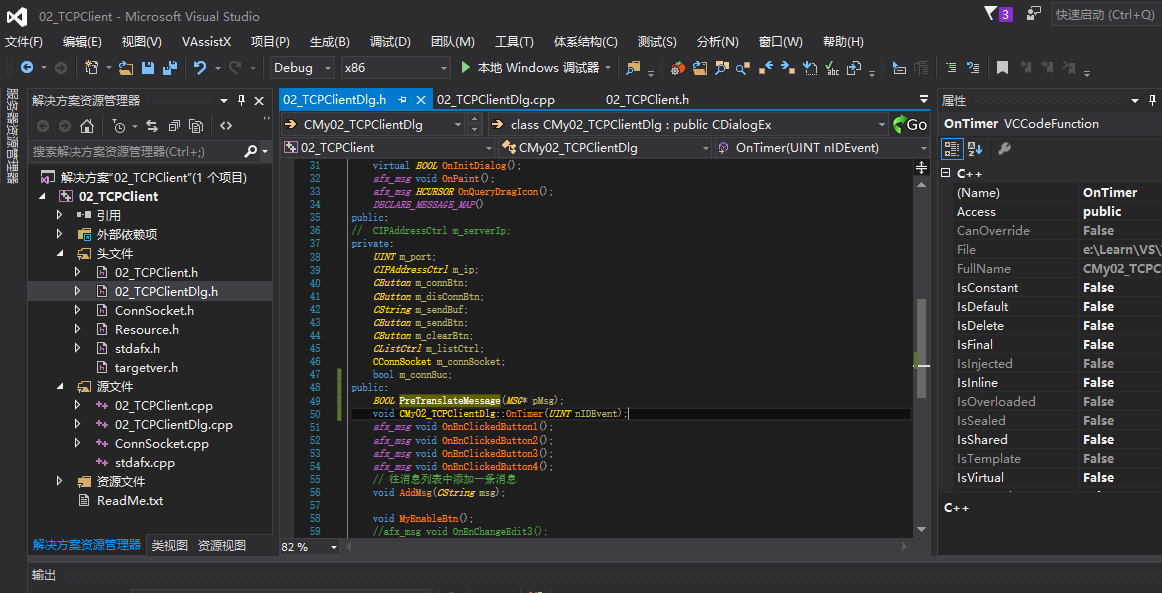Click the VAssistX Find Symbol icon

(x=721, y=68)
